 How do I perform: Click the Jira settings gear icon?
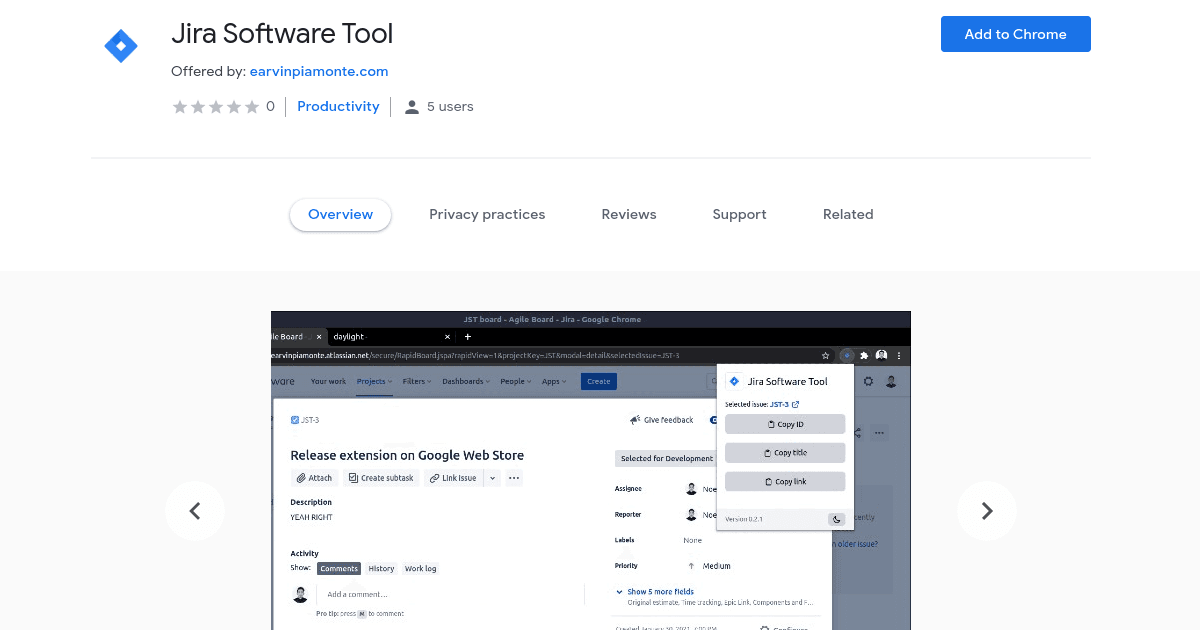[x=869, y=381]
